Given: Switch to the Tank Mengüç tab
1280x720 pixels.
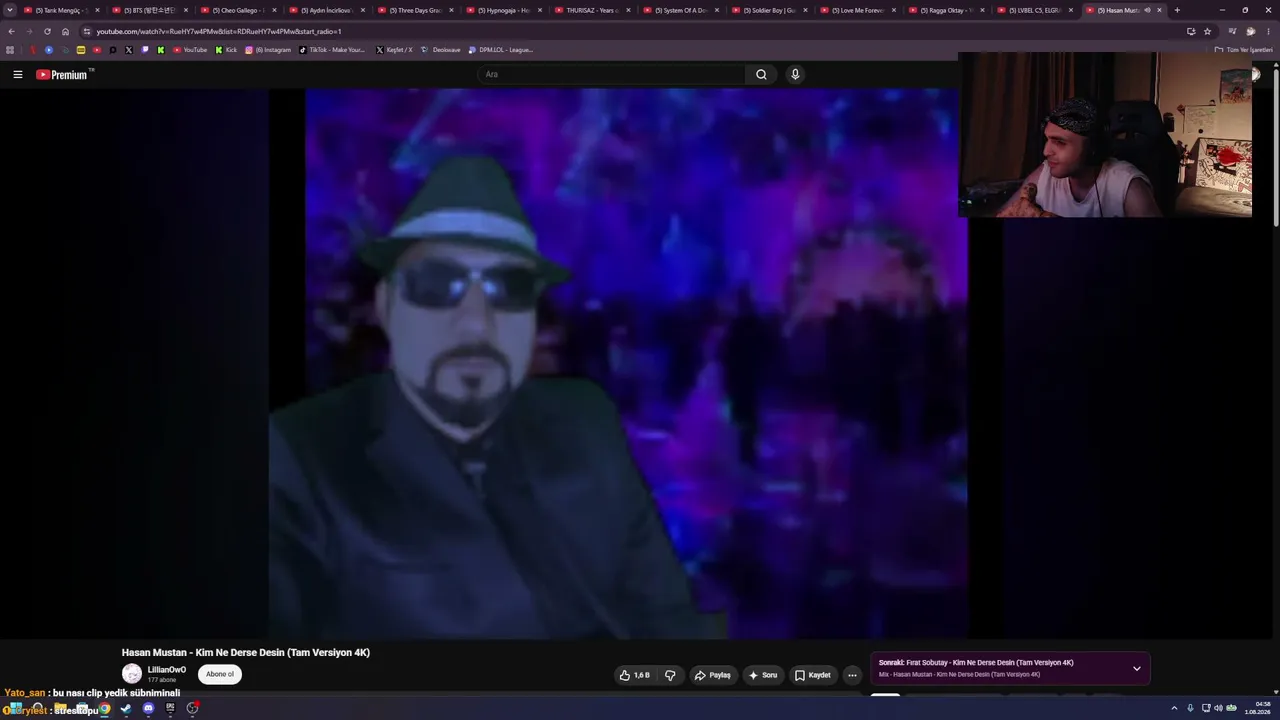Looking at the screenshot, I should click(x=60, y=10).
